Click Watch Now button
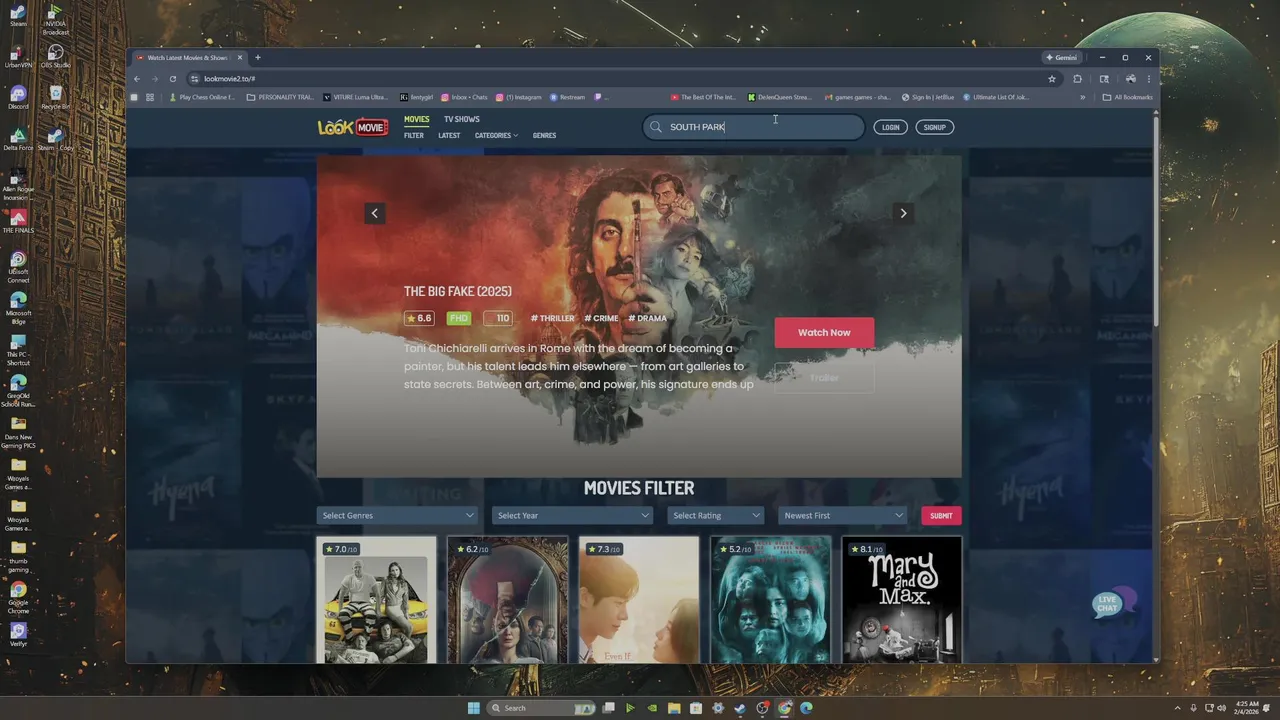This screenshot has width=1280, height=720. pos(824,333)
